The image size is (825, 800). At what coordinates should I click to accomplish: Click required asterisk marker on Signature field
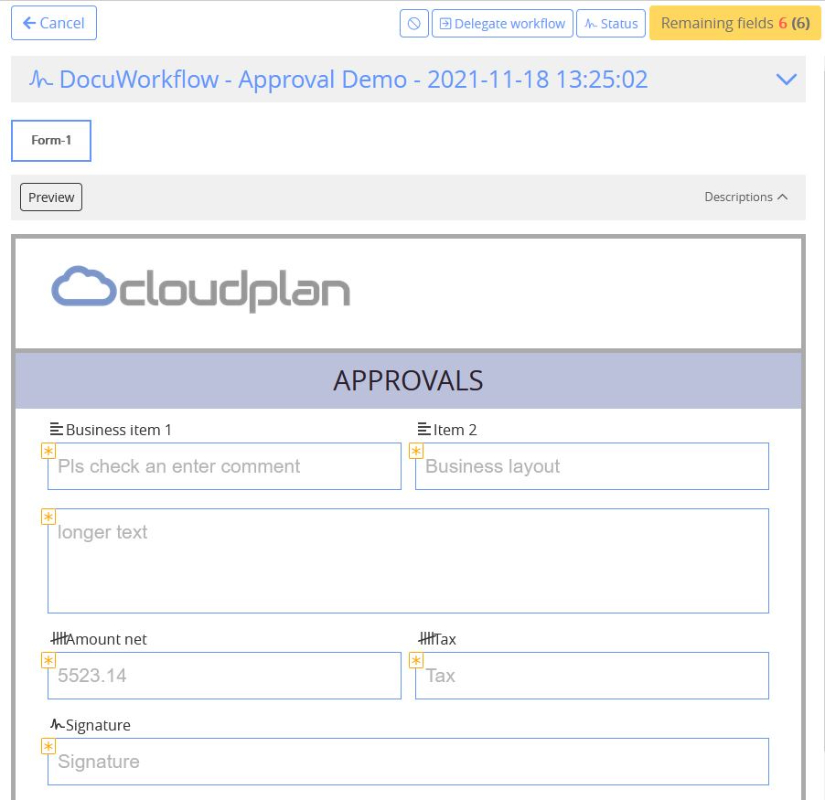48,746
